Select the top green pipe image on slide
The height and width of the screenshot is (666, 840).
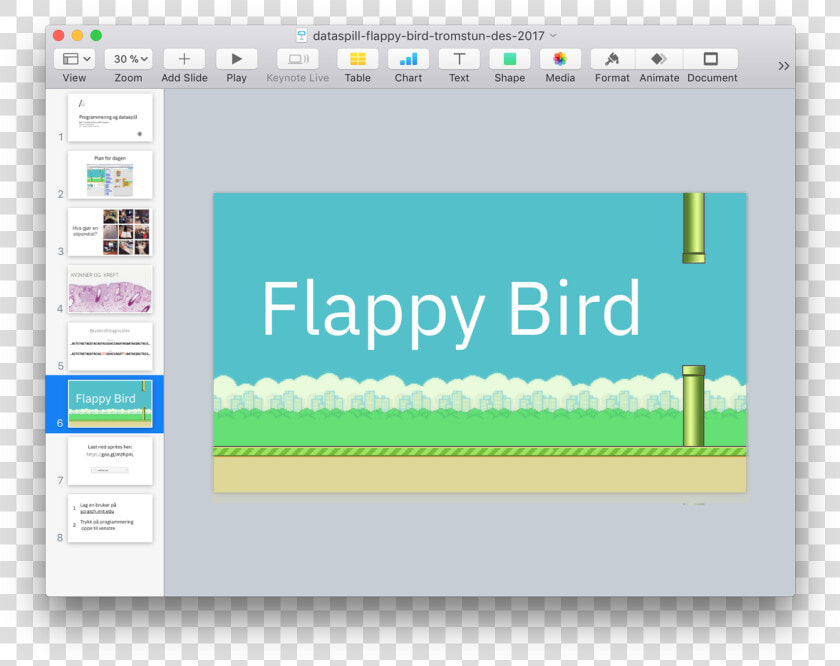click(693, 228)
